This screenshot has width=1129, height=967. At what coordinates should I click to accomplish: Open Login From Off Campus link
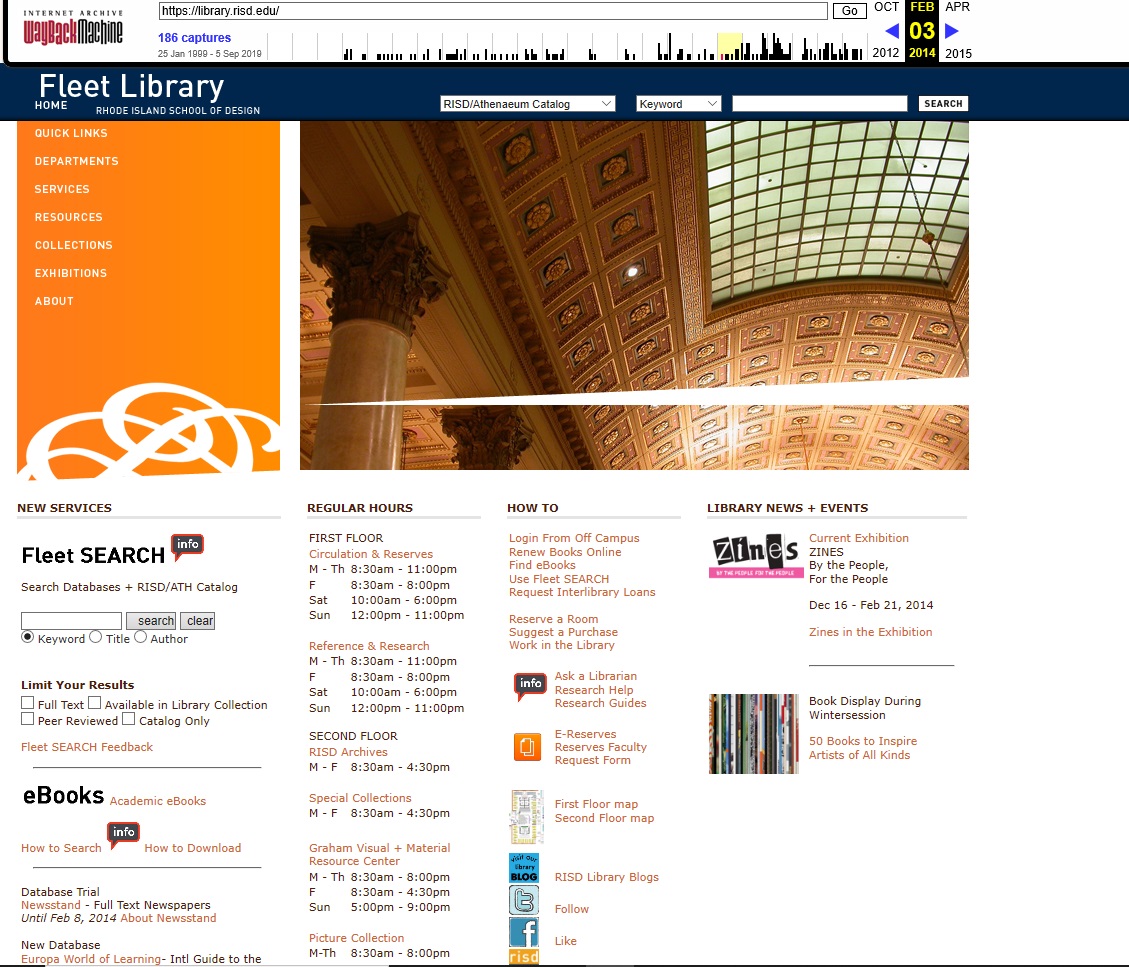tap(574, 538)
